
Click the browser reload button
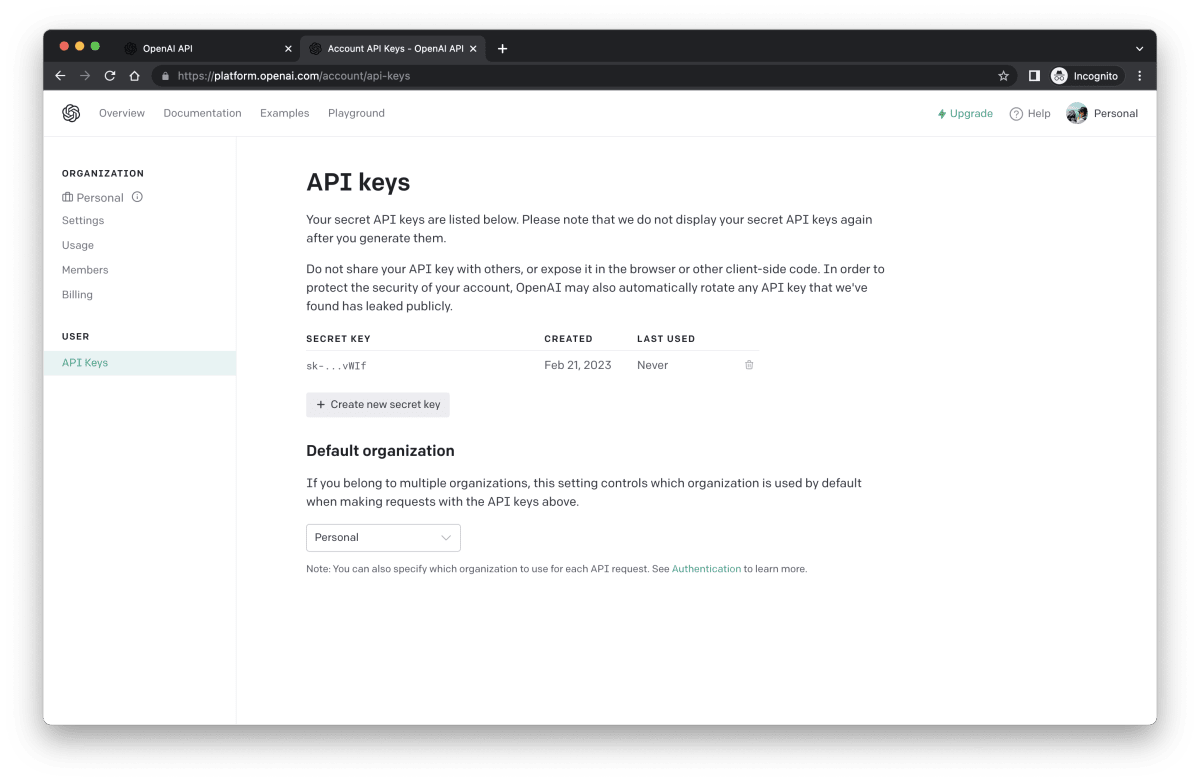109,75
